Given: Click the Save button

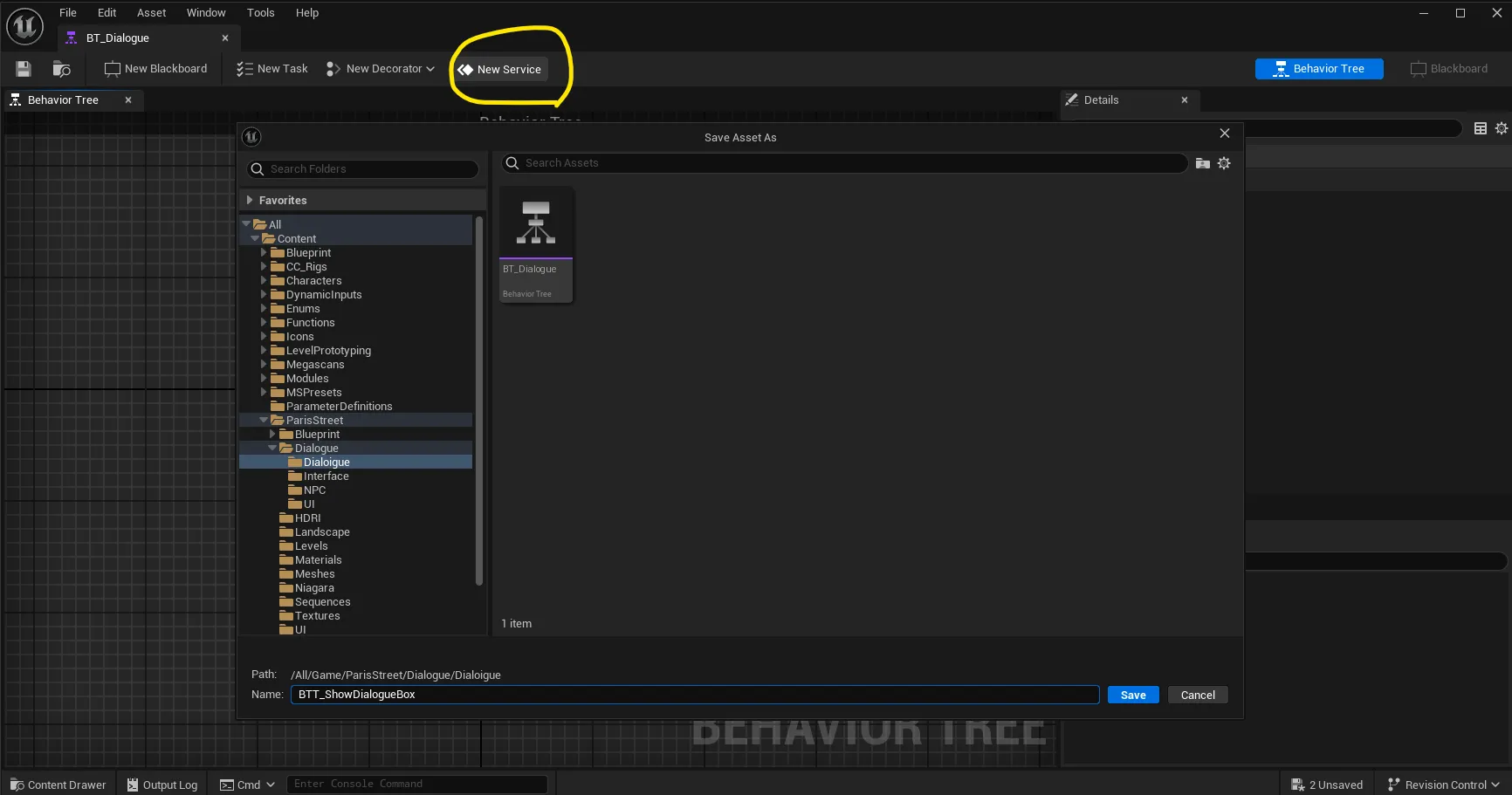Looking at the screenshot, I should [1133, 695].
